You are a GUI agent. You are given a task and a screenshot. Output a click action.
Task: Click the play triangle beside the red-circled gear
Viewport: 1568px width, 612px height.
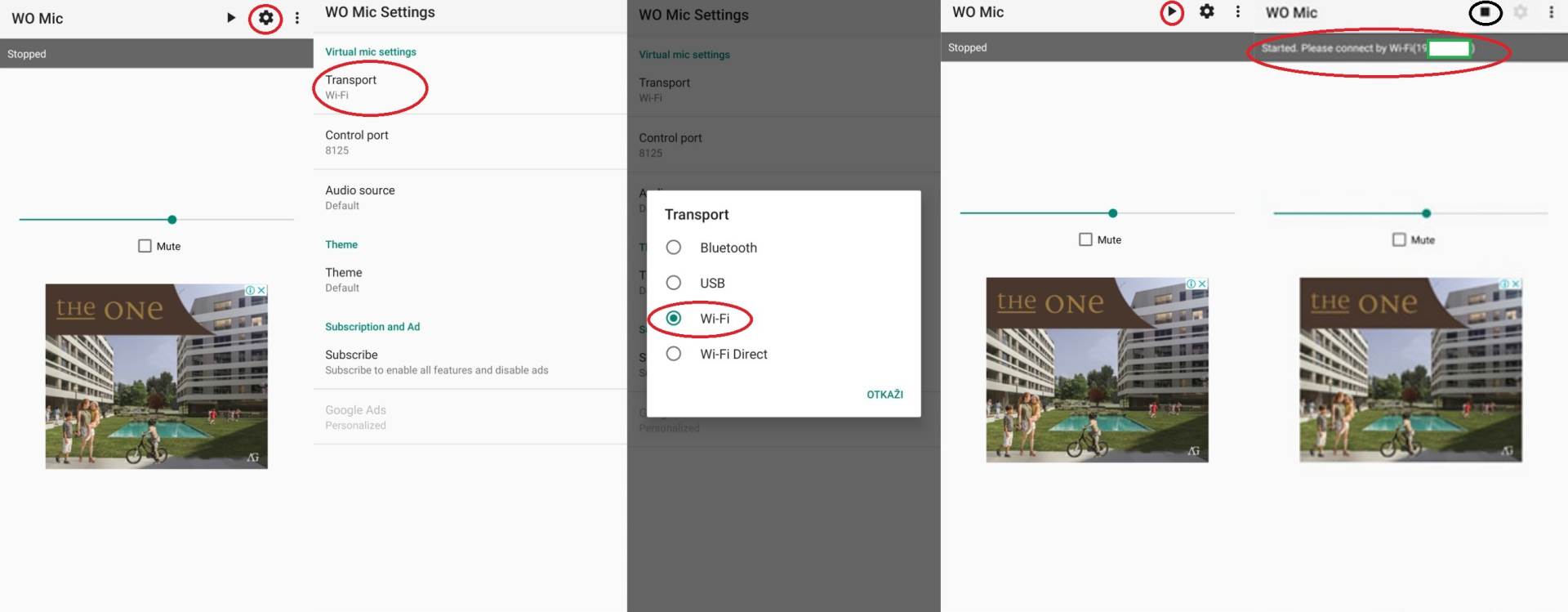pyautogui.click(x=231, y=17)
